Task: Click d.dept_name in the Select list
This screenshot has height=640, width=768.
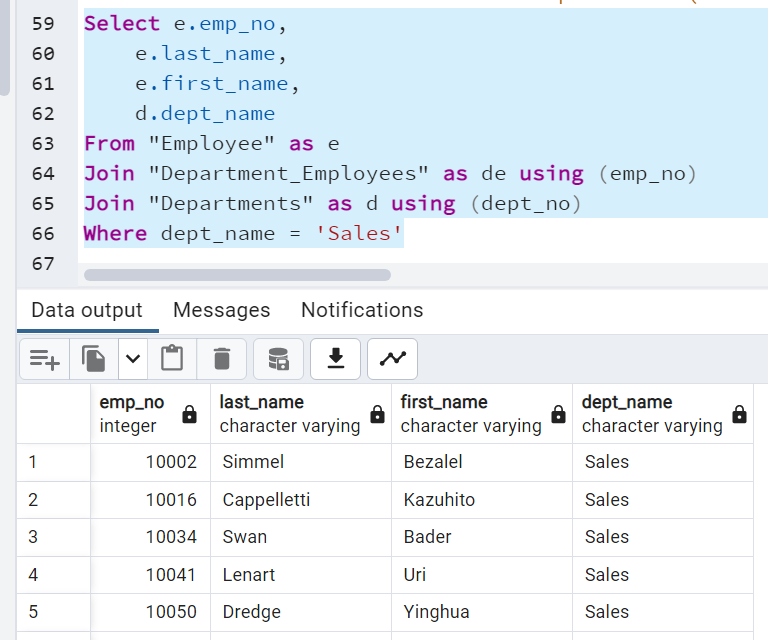Action: 205,114
